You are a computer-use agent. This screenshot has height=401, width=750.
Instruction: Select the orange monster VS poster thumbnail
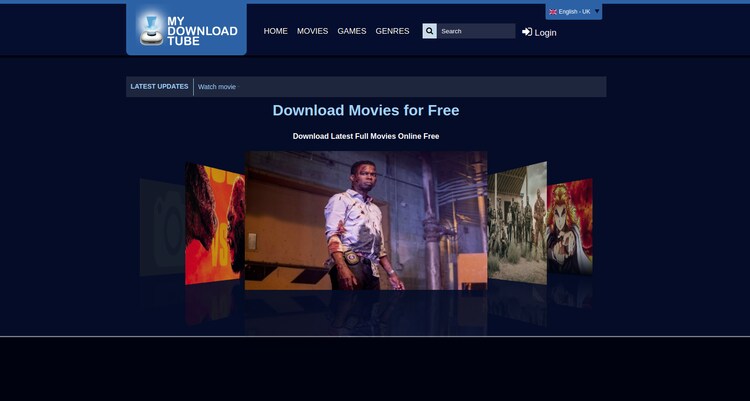coord(215,223)
